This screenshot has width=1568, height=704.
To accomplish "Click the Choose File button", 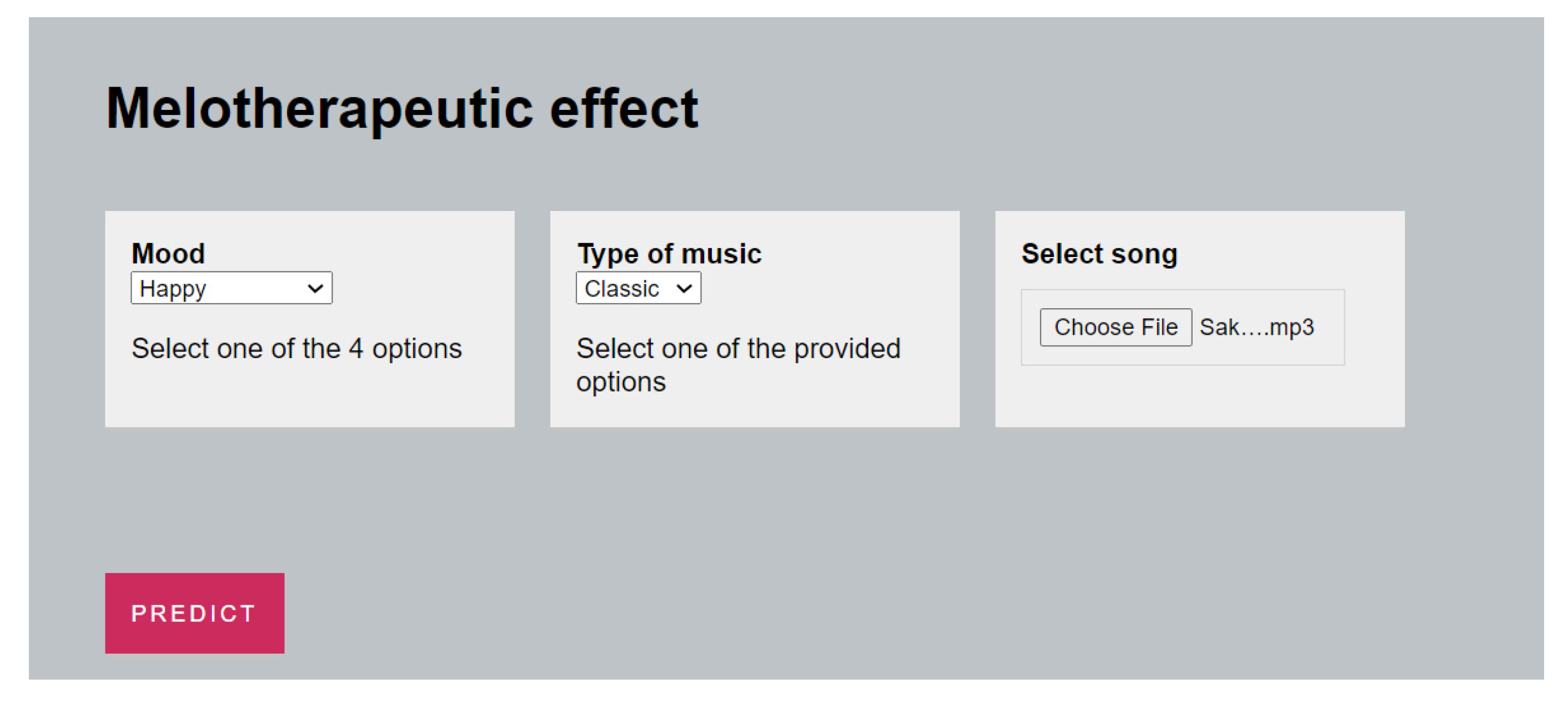I will 1115,328.
